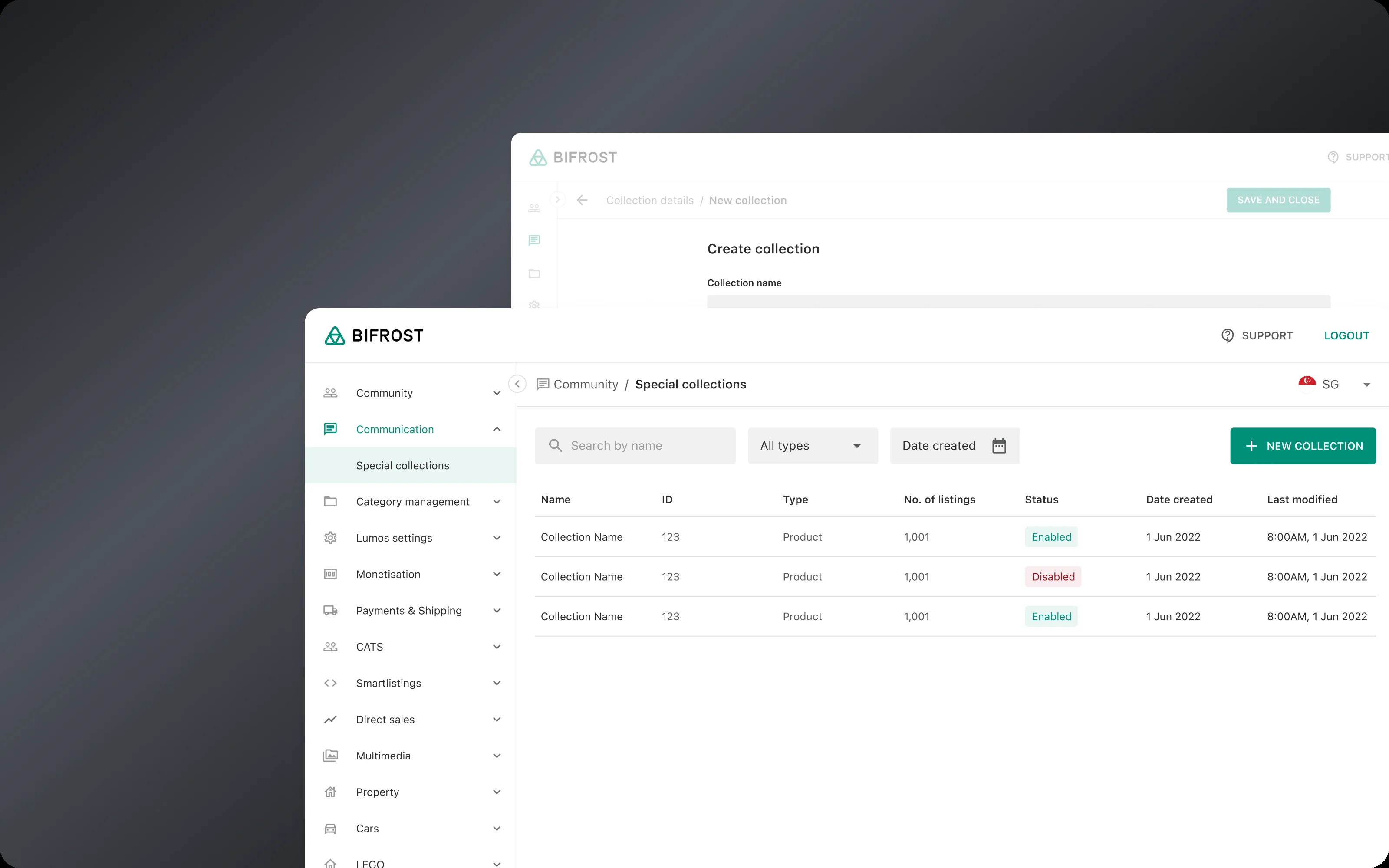Viewport: 1389px width, 868px height.
Task: Click SAVE AND CLOSE in background window
Action: tap(1278, 201)
